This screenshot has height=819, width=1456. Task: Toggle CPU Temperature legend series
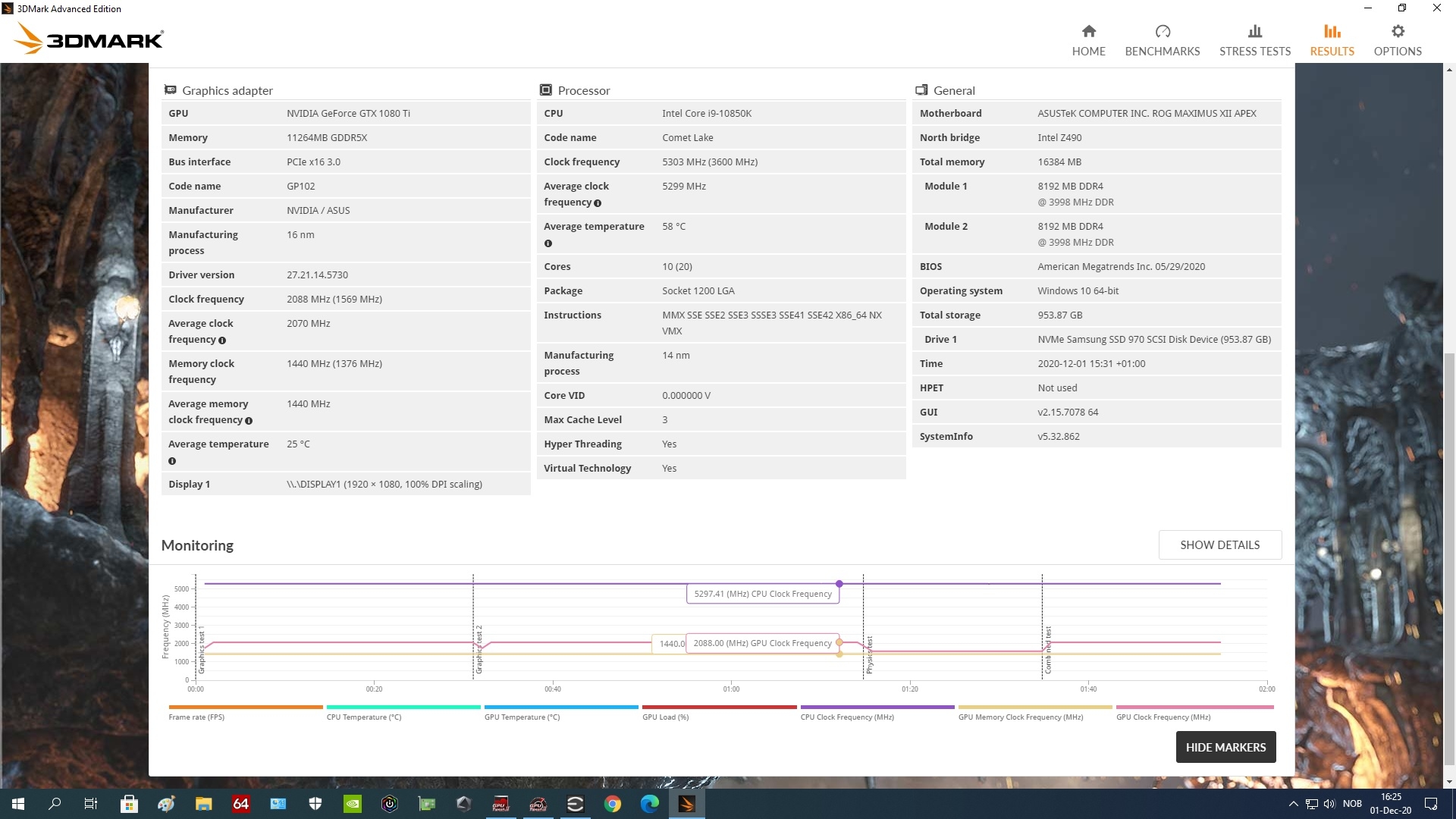point(403,712)
